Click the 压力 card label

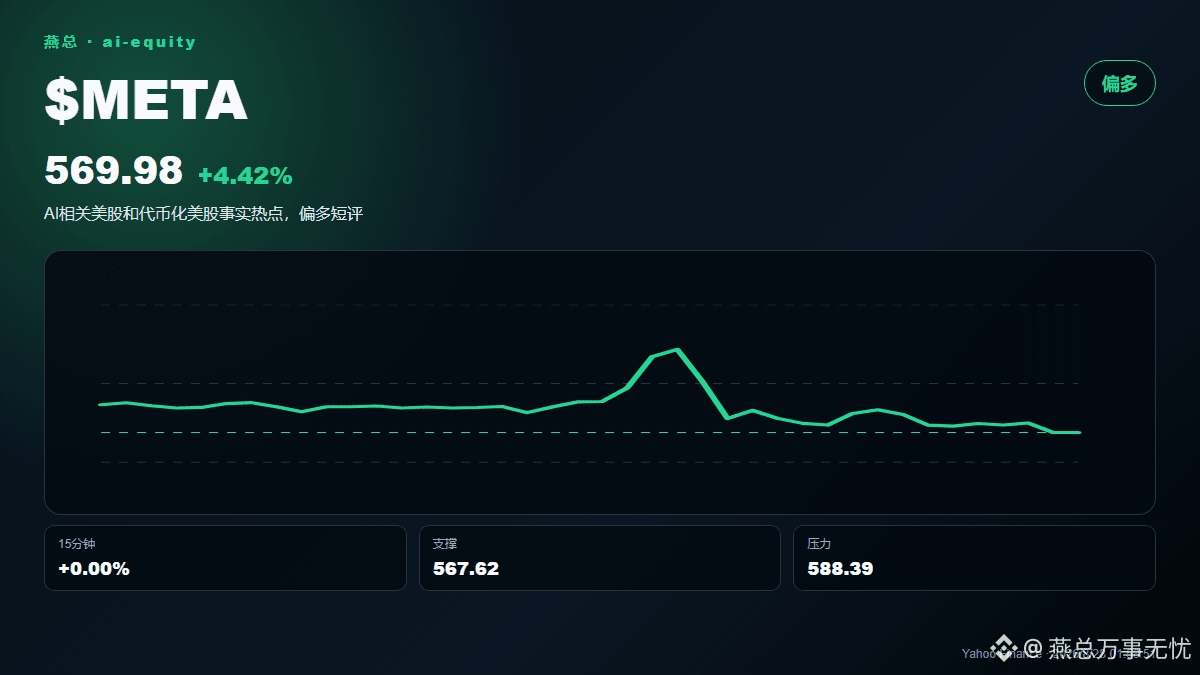click(x=819, y=544)
